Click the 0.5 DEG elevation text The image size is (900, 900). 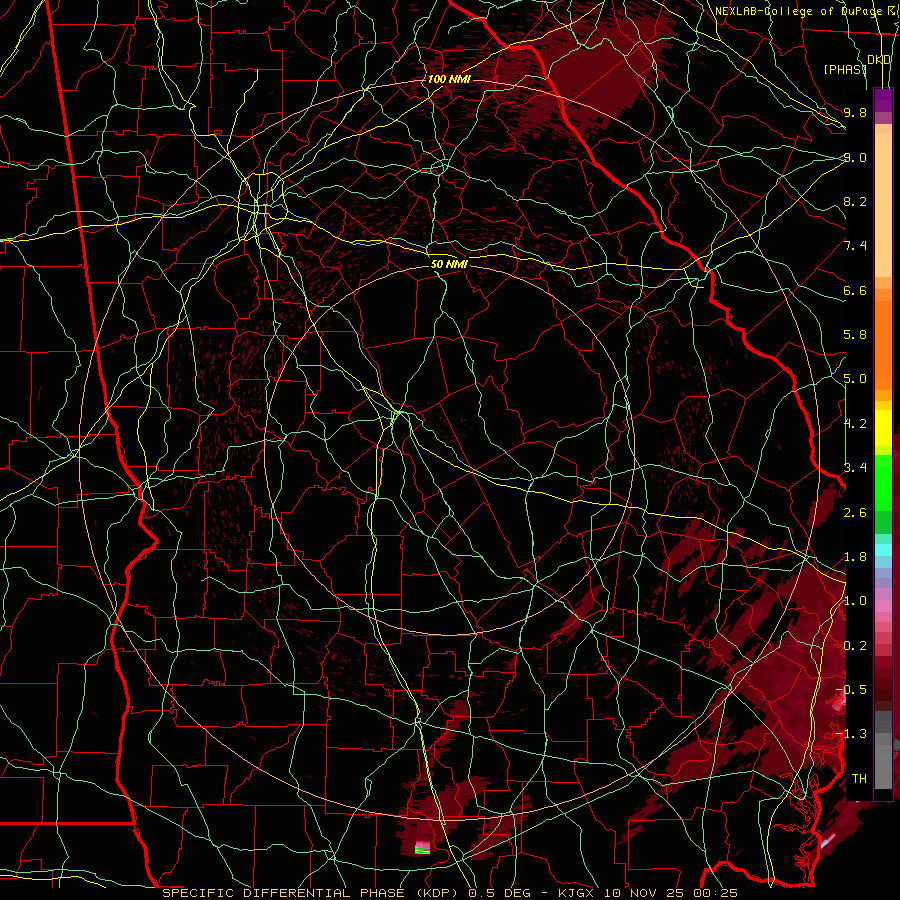tap(499, 893)
